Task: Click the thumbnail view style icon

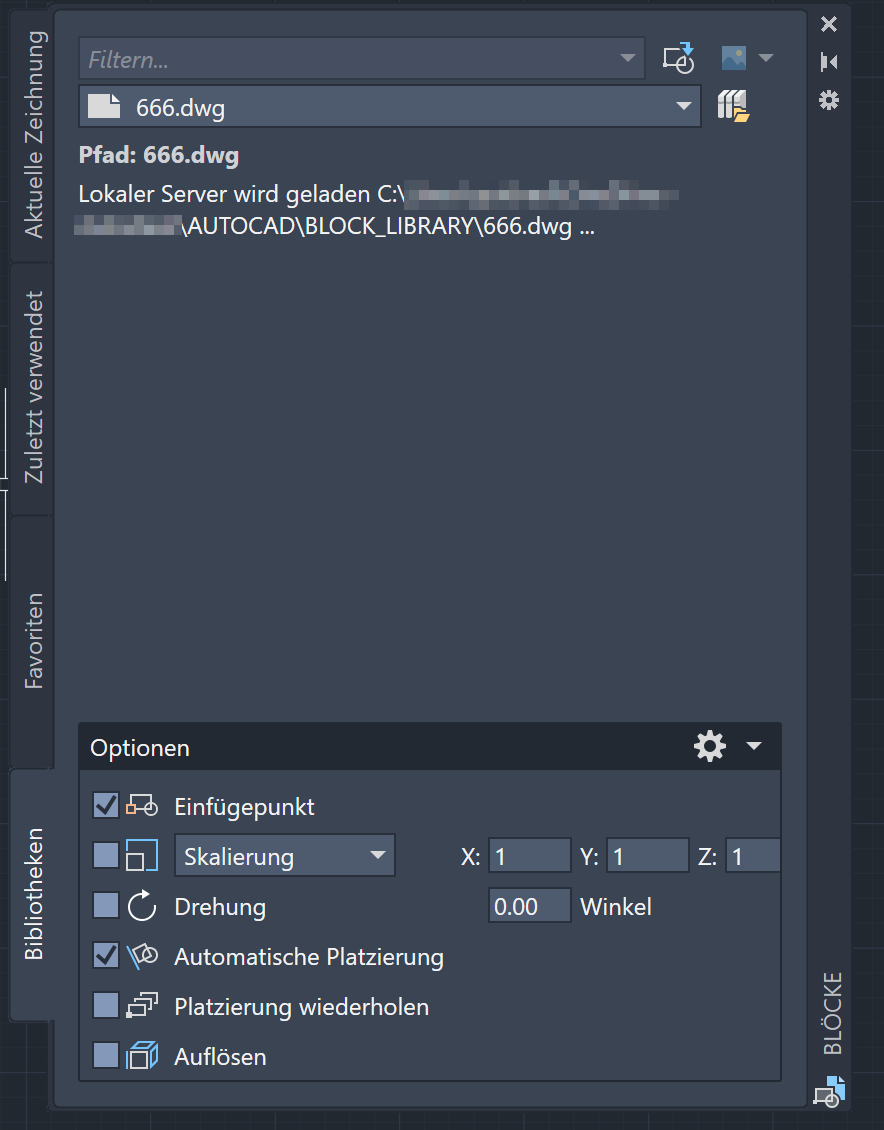Action: point(733,57)
